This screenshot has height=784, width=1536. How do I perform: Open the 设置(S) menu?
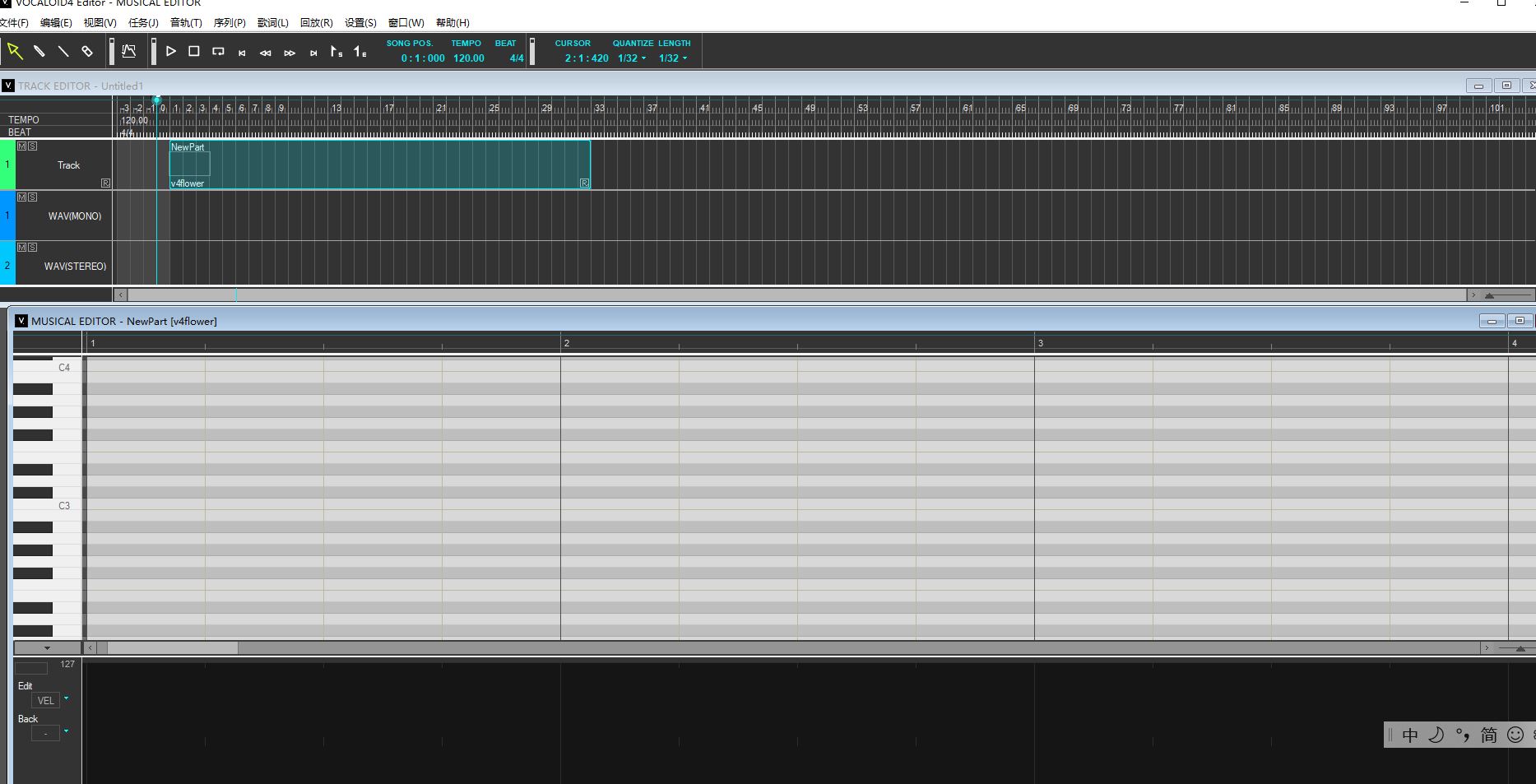(360, 23)
